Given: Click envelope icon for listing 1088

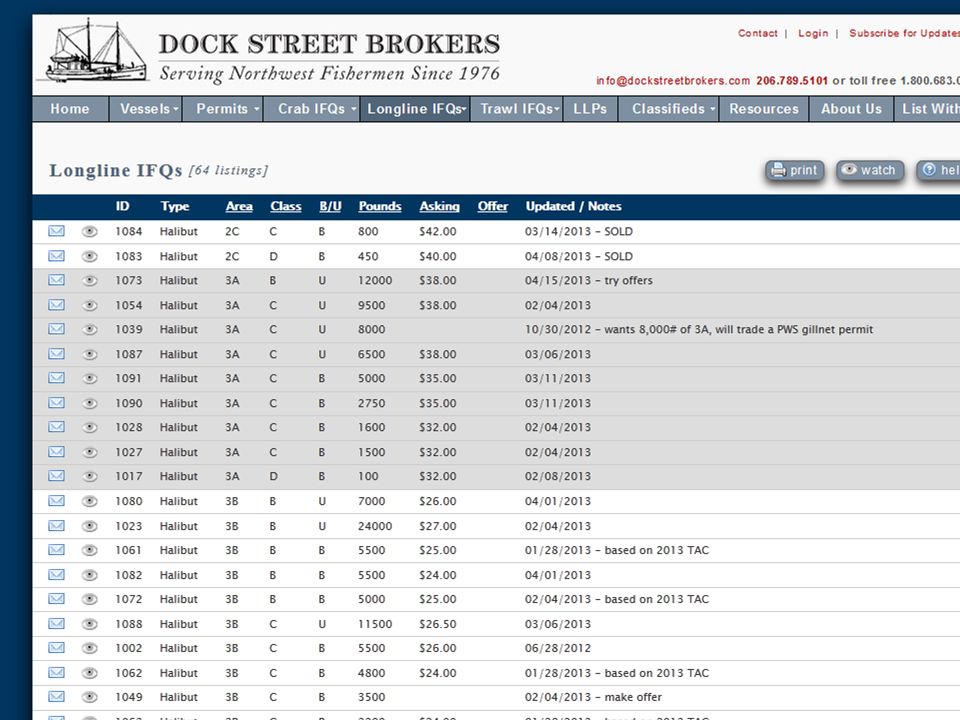Looking at the screenshot, I should (56, 623).
